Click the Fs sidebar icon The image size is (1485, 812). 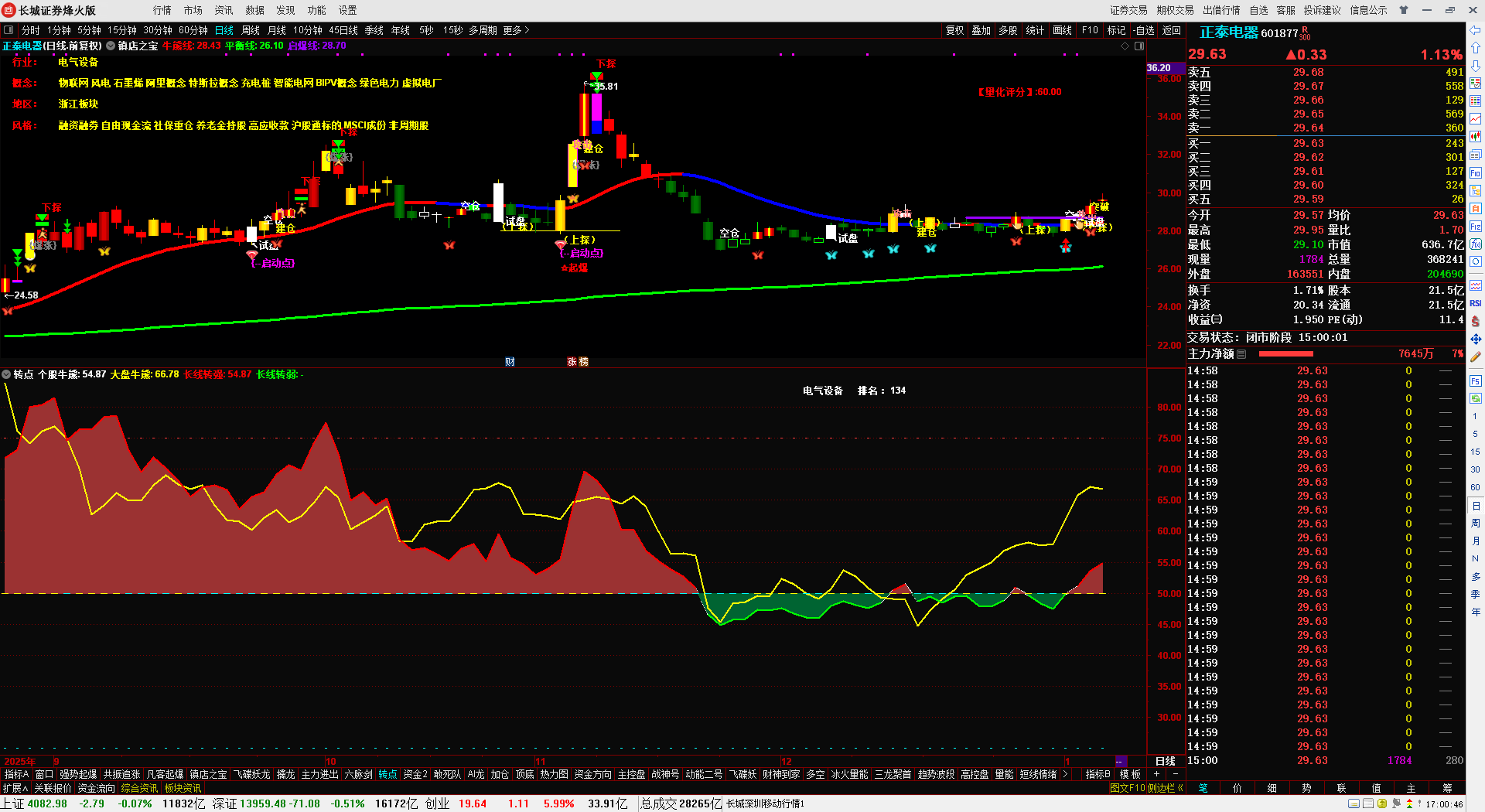coord(1476,381)
